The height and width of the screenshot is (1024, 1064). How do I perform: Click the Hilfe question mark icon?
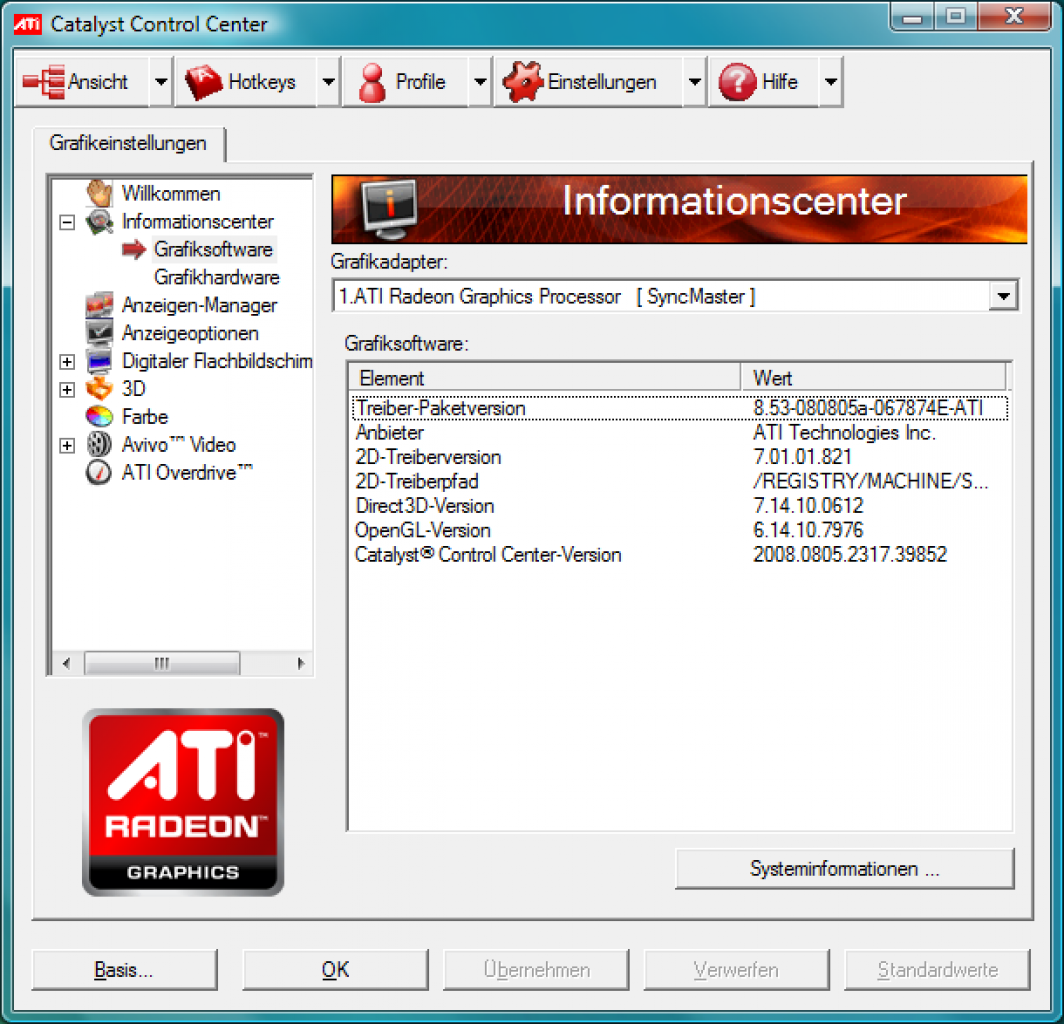(738, 82)
